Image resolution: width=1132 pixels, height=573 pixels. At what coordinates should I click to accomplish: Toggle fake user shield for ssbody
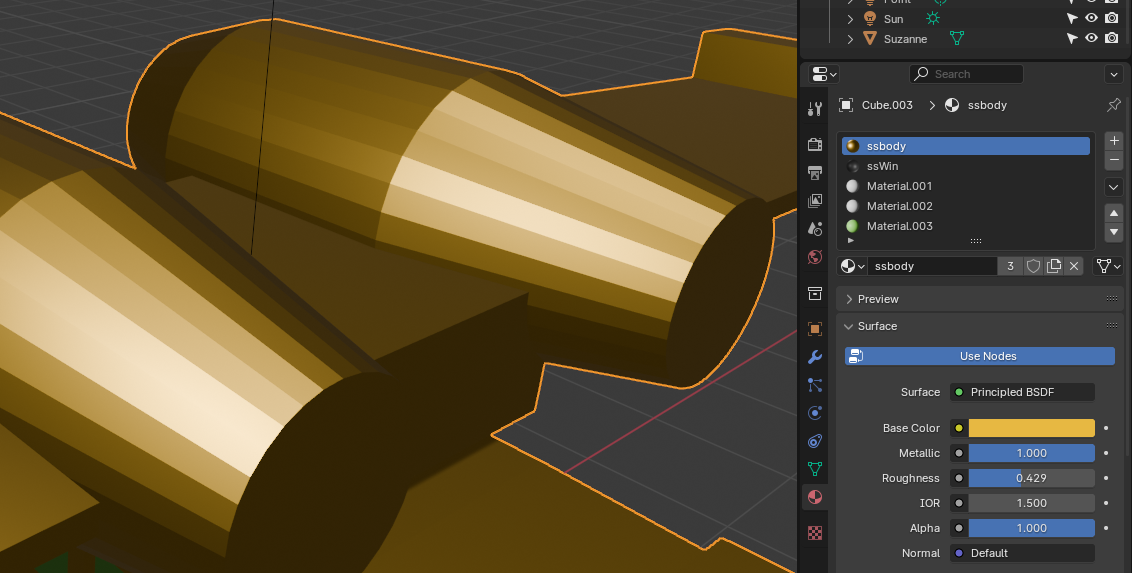(1034, 266)
